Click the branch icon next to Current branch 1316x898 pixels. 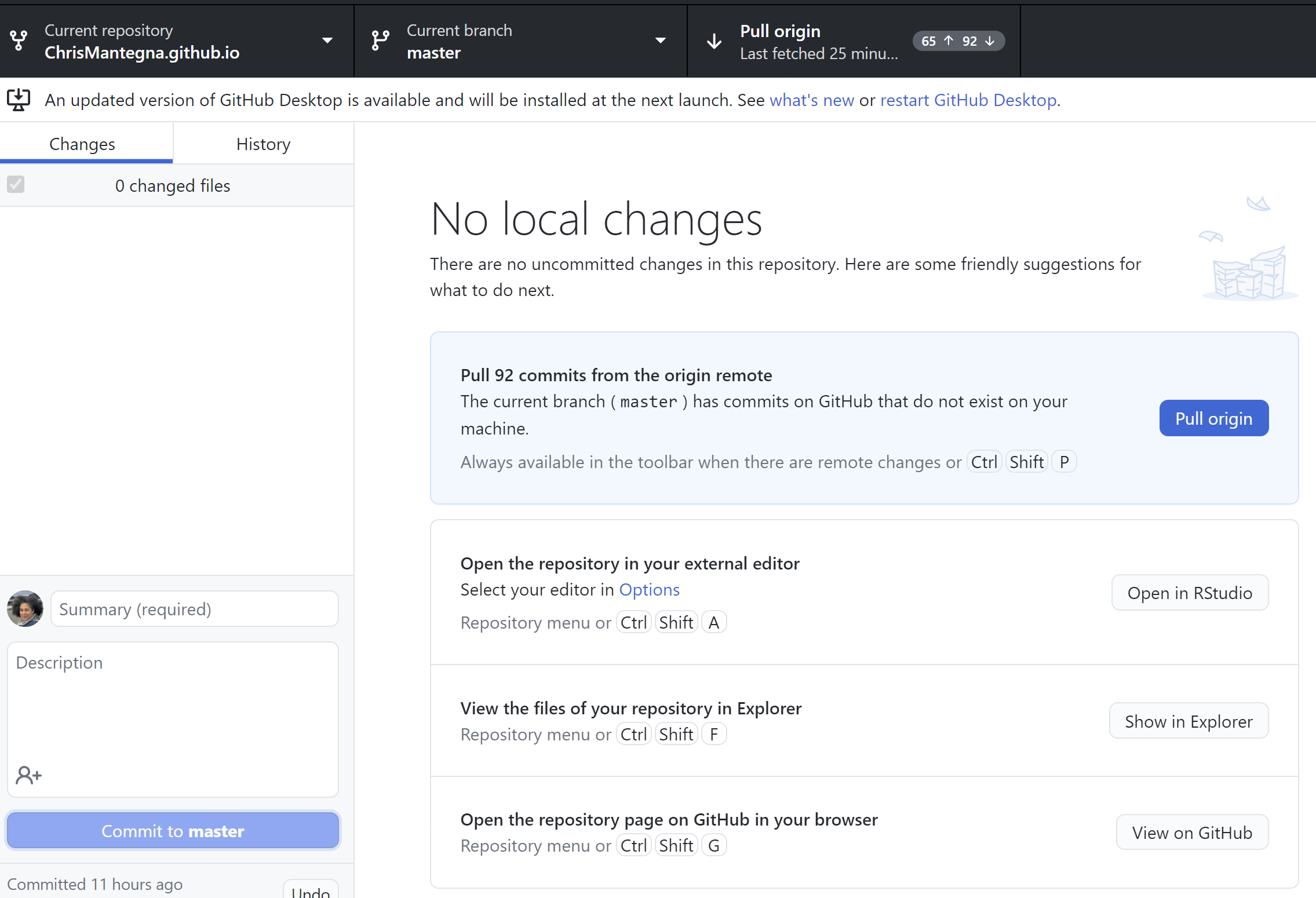[380, 40]
